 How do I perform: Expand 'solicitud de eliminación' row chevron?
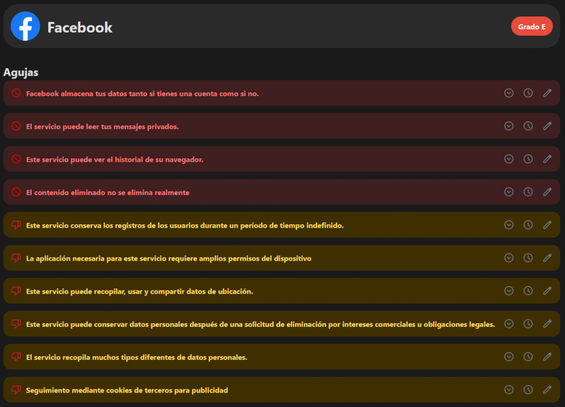508,324
